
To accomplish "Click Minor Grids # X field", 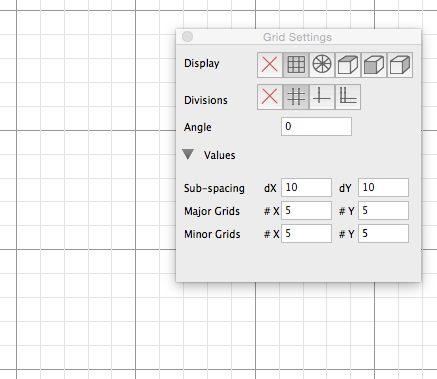I will point(306,233).
